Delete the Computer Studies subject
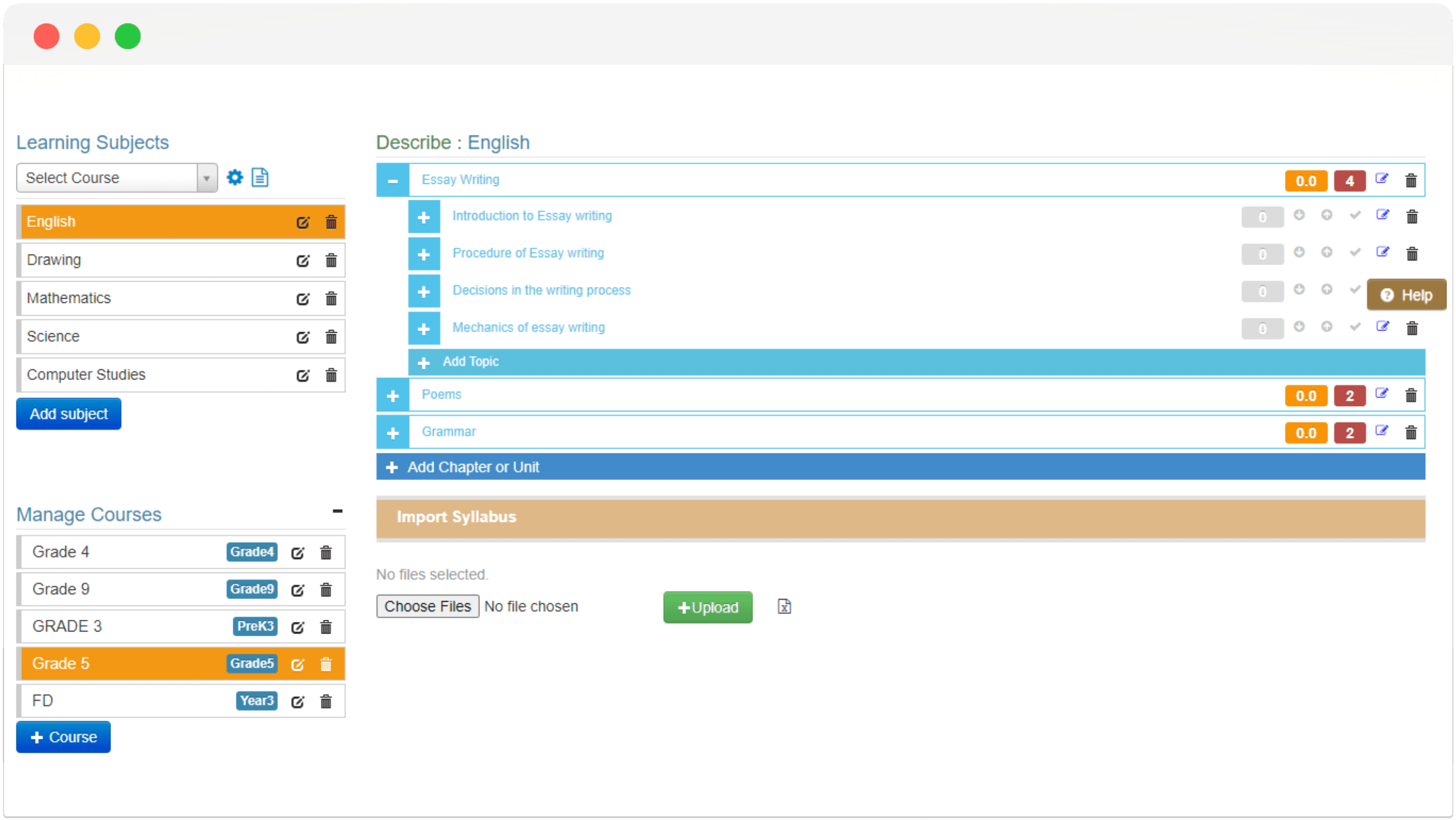The width and height of the screenshot is (1456, 820). [331, 375]
